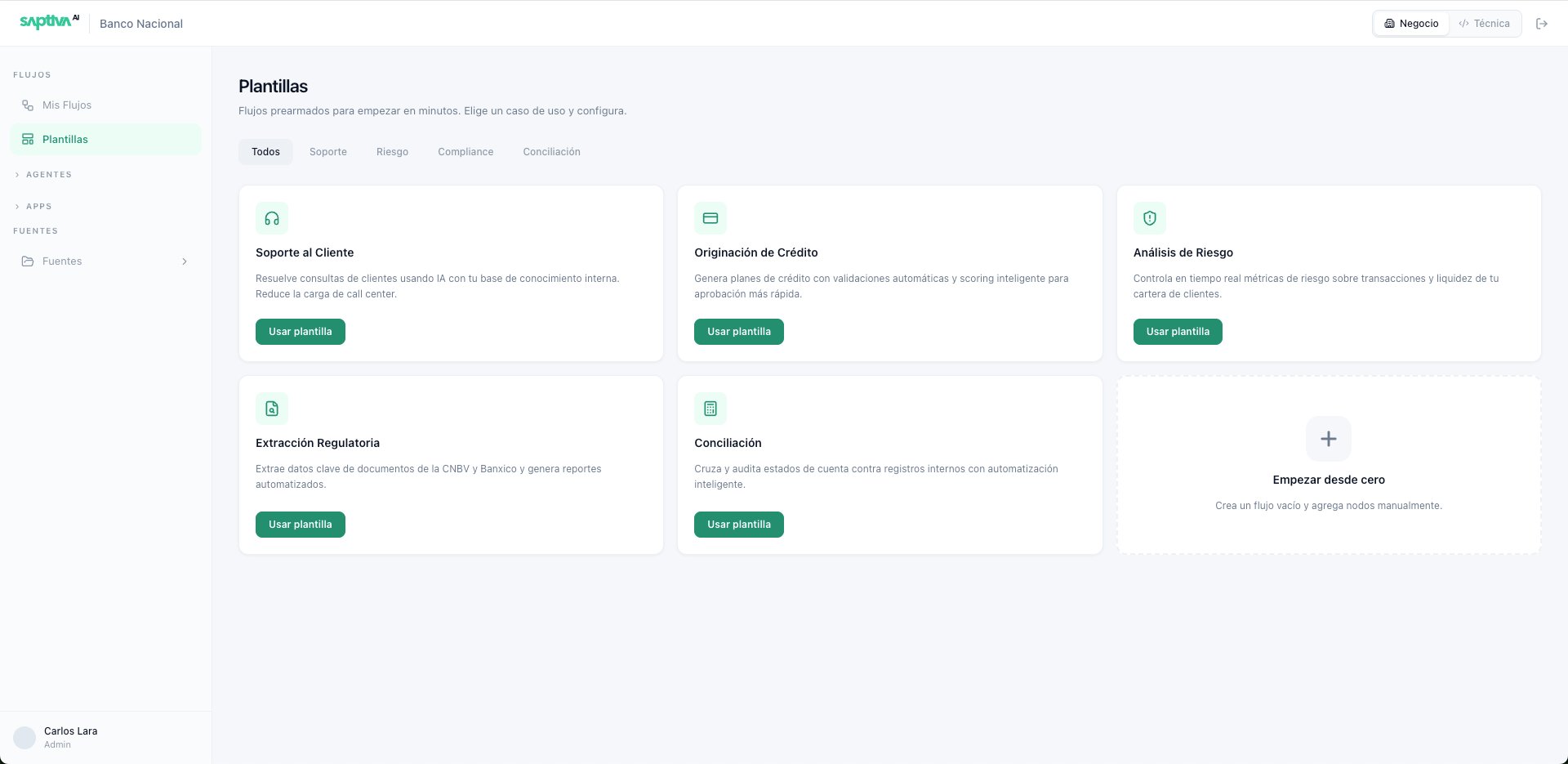Select the credit card icon for Originación de Crédito
The width and height of the screenshot is (1568, 764).
[x=710, y=218]
